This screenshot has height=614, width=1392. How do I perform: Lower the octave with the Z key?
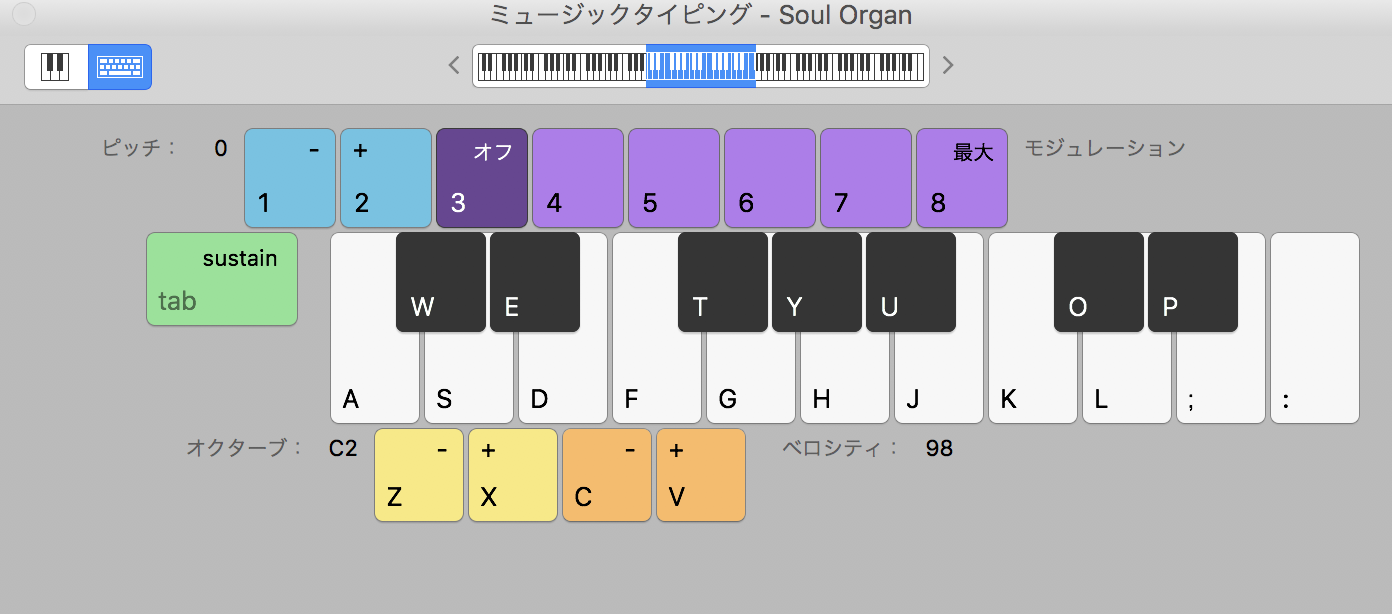(419, 475)
